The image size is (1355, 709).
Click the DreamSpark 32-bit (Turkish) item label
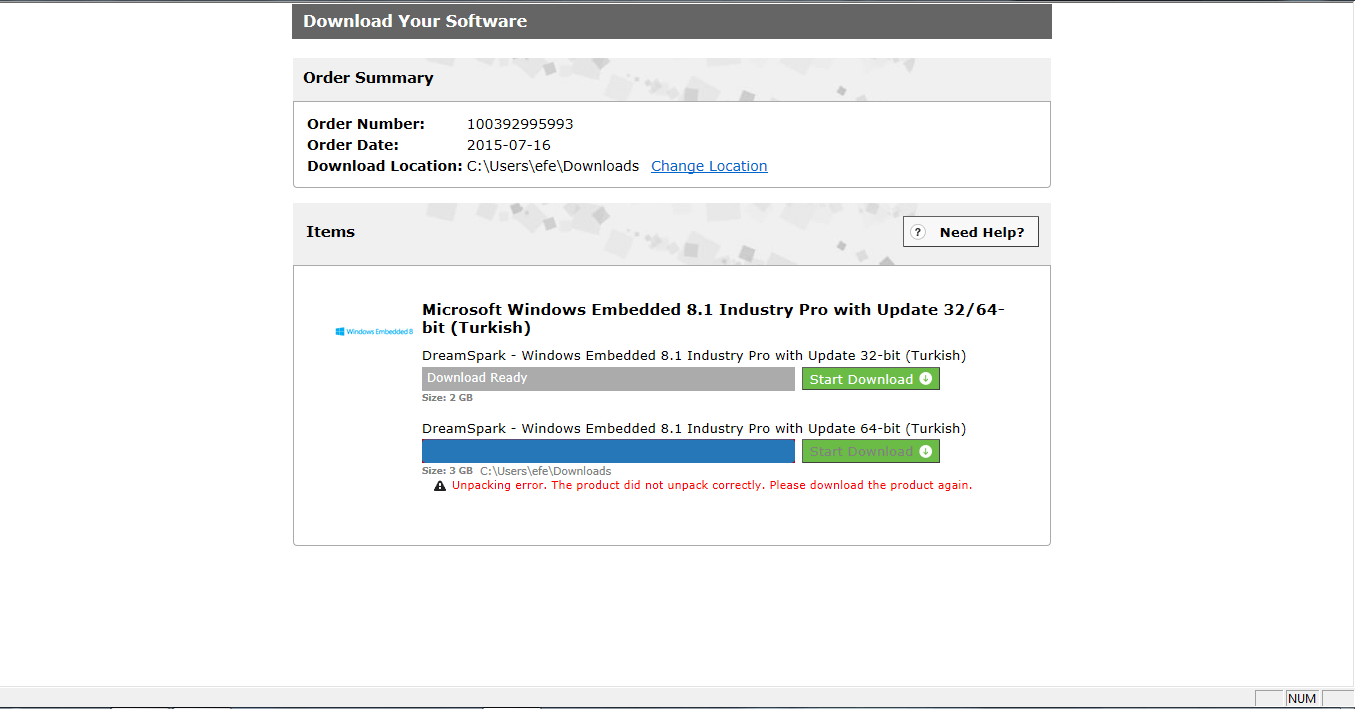tap(694, 355)
